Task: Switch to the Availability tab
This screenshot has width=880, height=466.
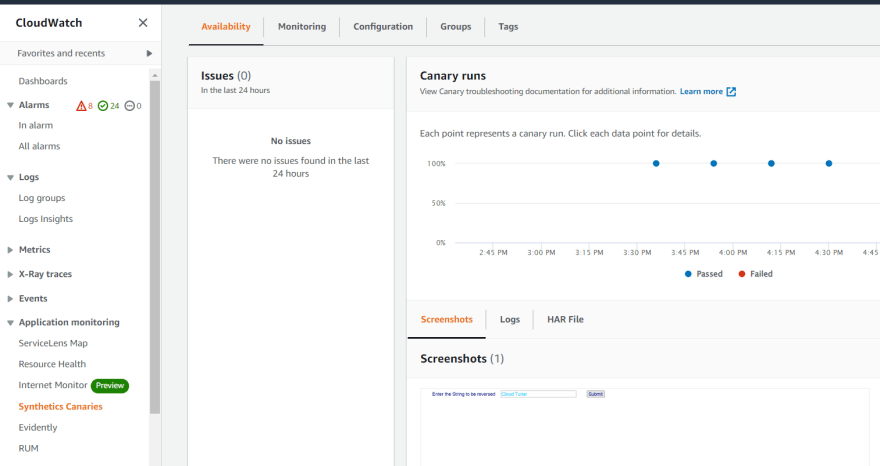Action: [226, 26]
